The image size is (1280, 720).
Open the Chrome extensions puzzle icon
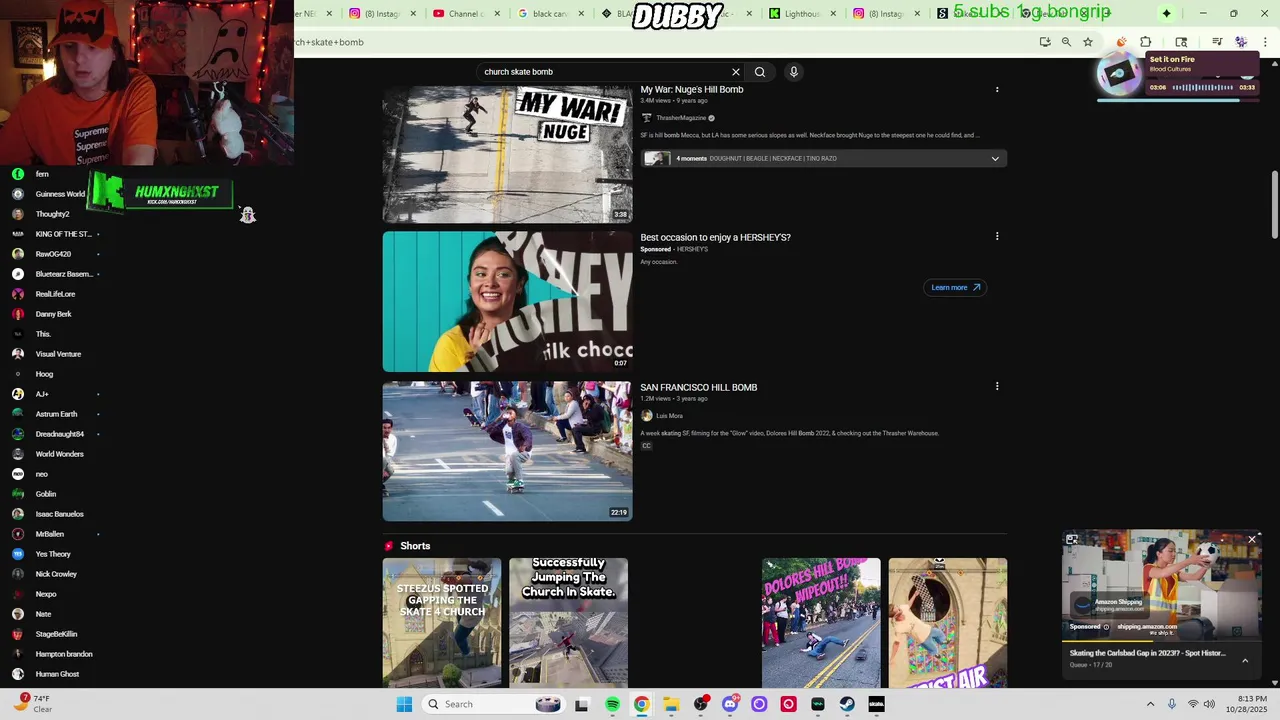(x=1146, y=42)
